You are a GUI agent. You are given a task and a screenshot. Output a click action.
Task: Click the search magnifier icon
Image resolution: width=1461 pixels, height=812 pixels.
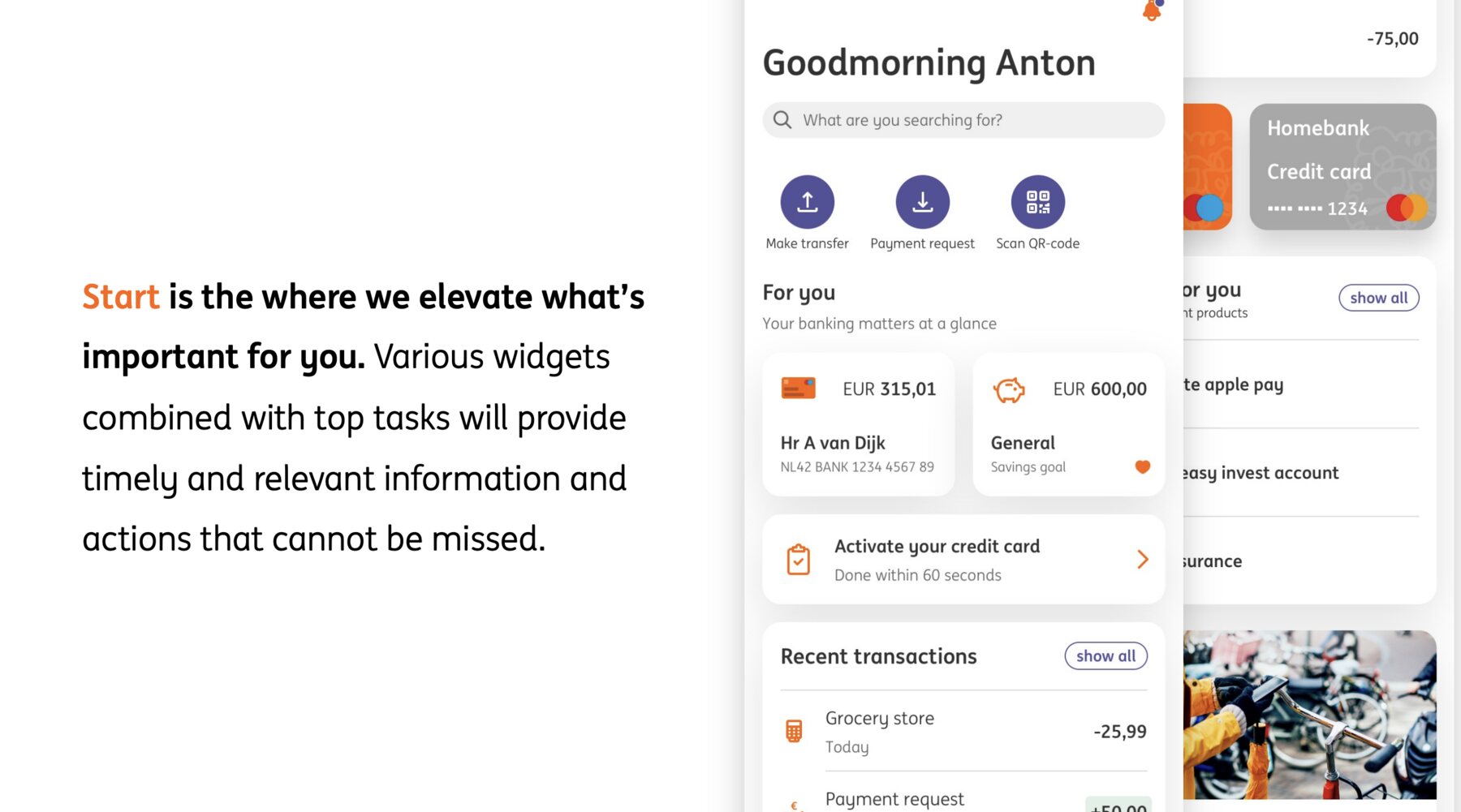[782, 120]
